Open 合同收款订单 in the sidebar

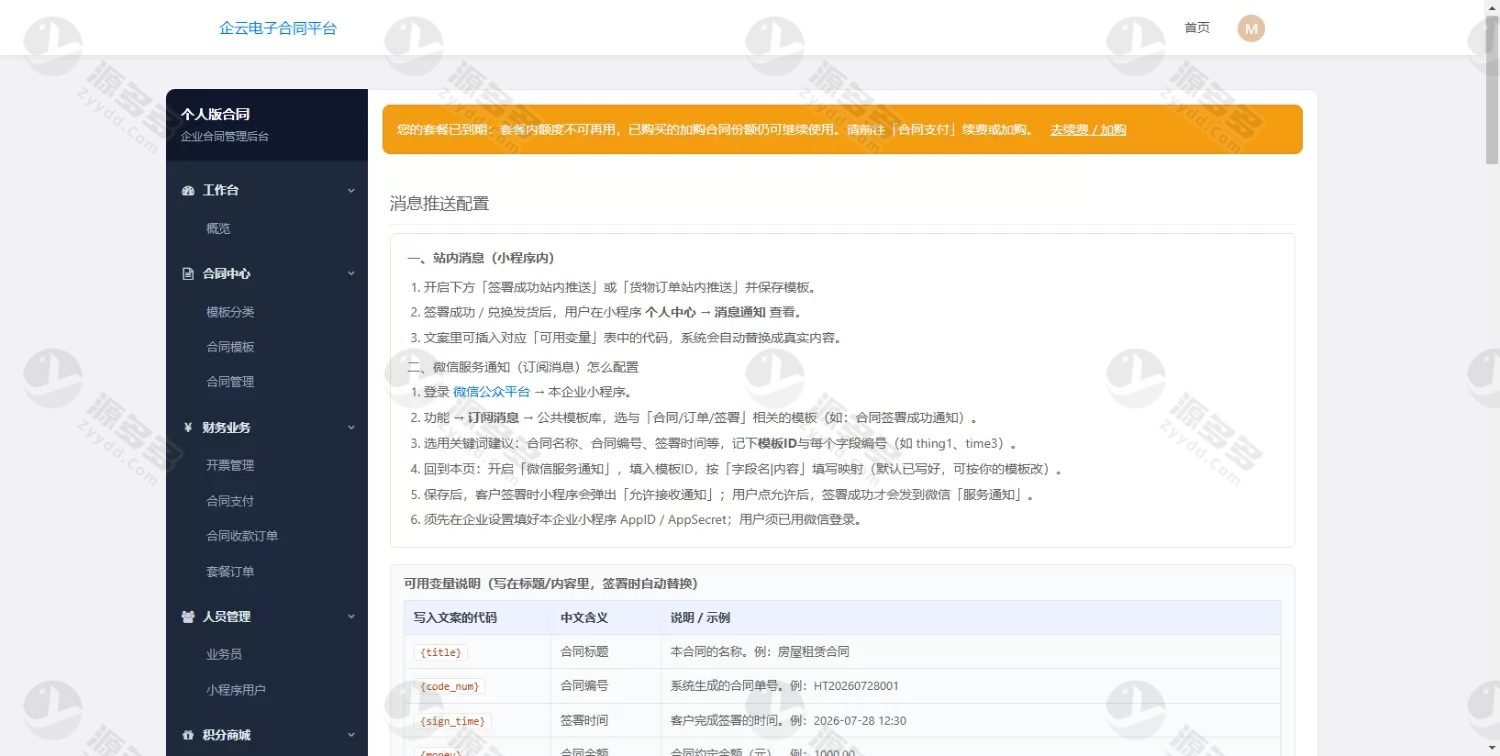pos(242,536)
